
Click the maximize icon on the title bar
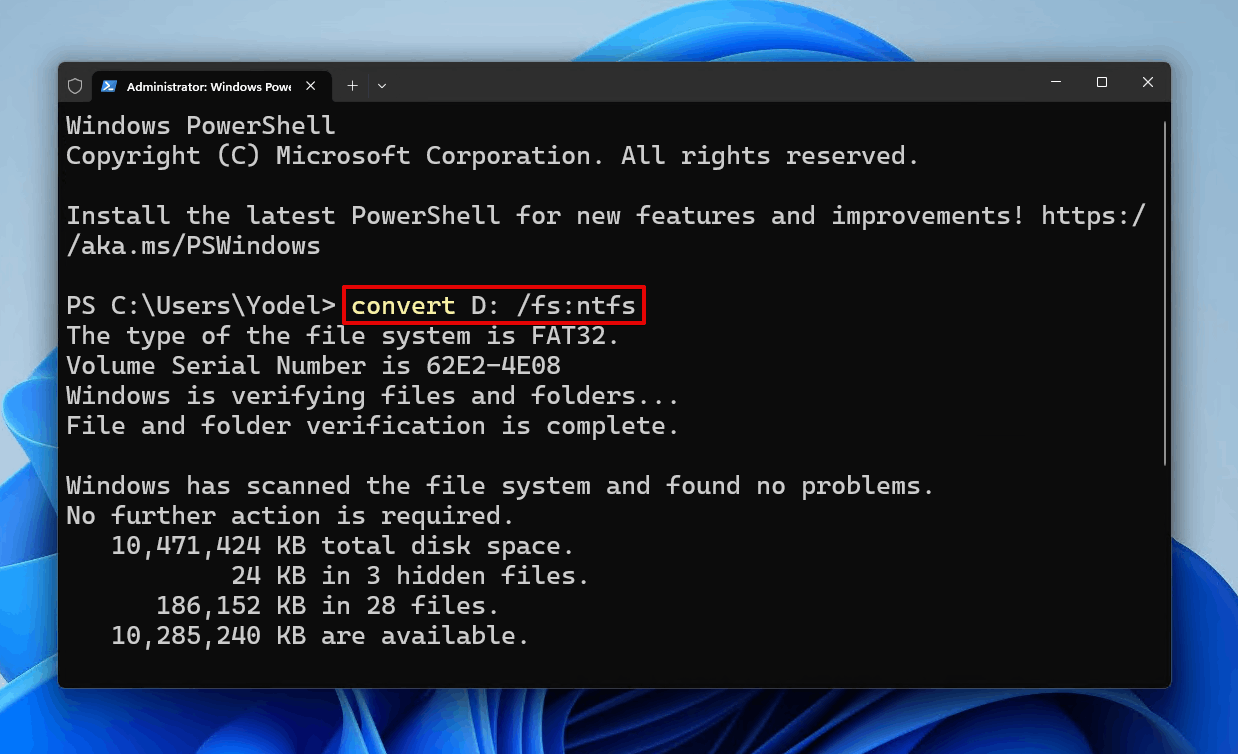[1102, 83]
